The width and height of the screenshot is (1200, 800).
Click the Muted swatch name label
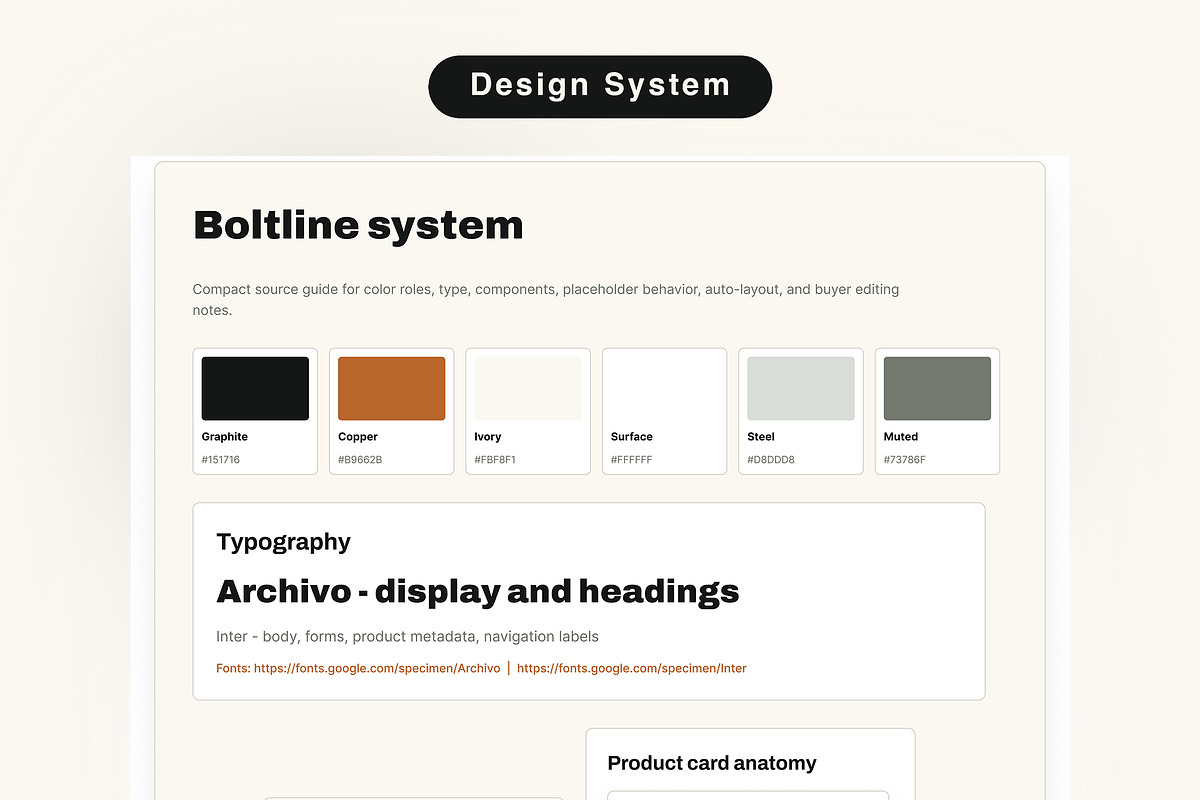(901, 437)
